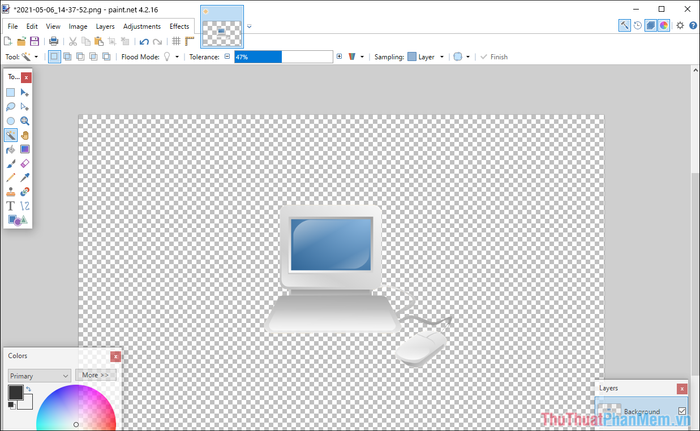This screenshot has height=431, width=700.
Task: Open the Primary color selector dropdown
Action: pos(39,376)
